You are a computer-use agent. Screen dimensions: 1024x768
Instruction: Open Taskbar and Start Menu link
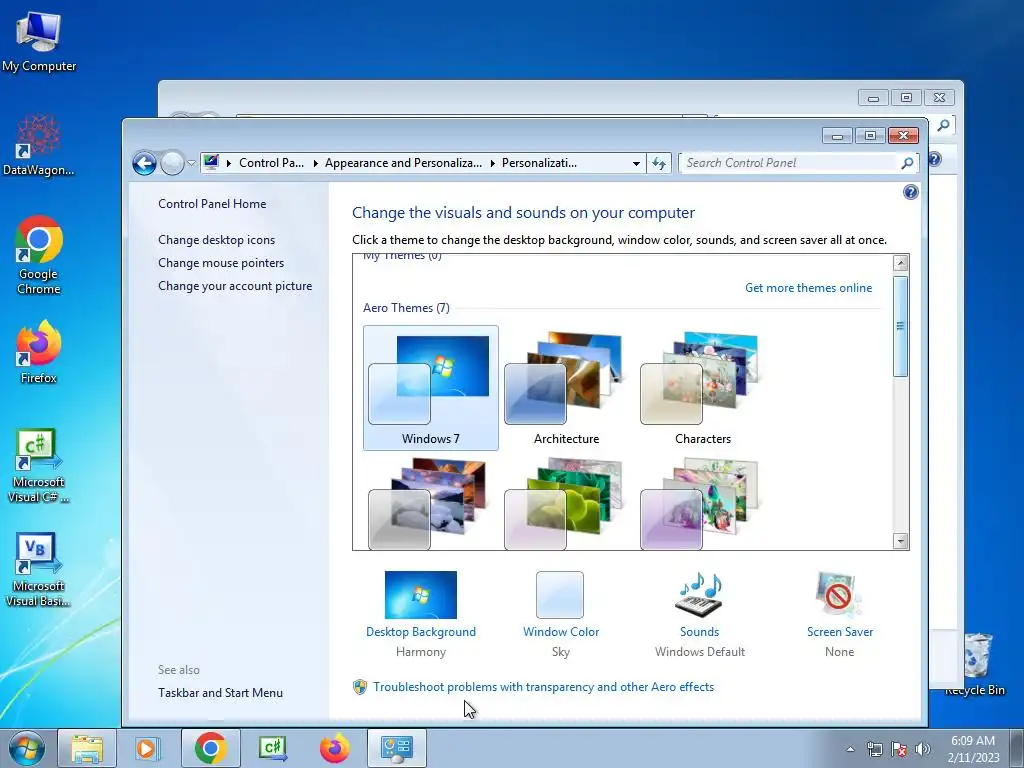(x=220, y=692)
